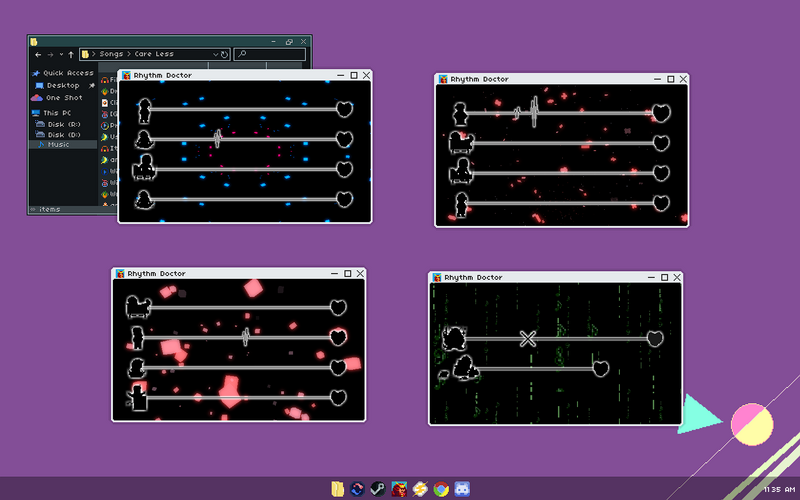Open Discord from the taskbar
The width and height of the screenshot is (800, 500).
(462, 489)
